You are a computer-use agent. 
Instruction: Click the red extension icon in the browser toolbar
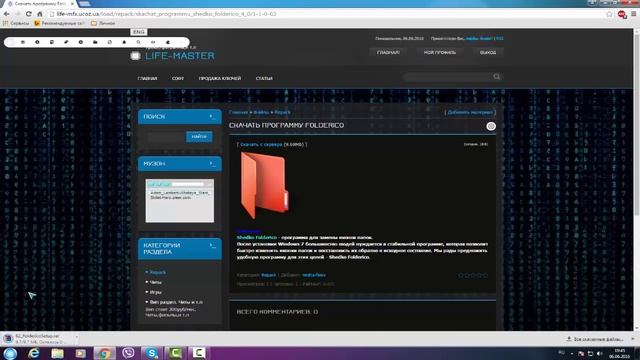pos(622,14)
